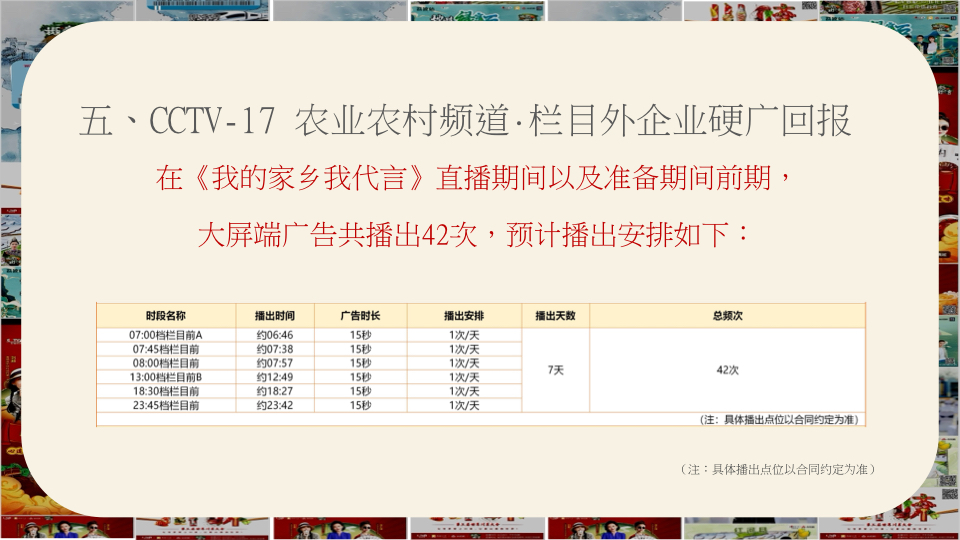Click the 播出天数 header cell
This screenshot has height=540, width=960.
click(x=556, y=315)
